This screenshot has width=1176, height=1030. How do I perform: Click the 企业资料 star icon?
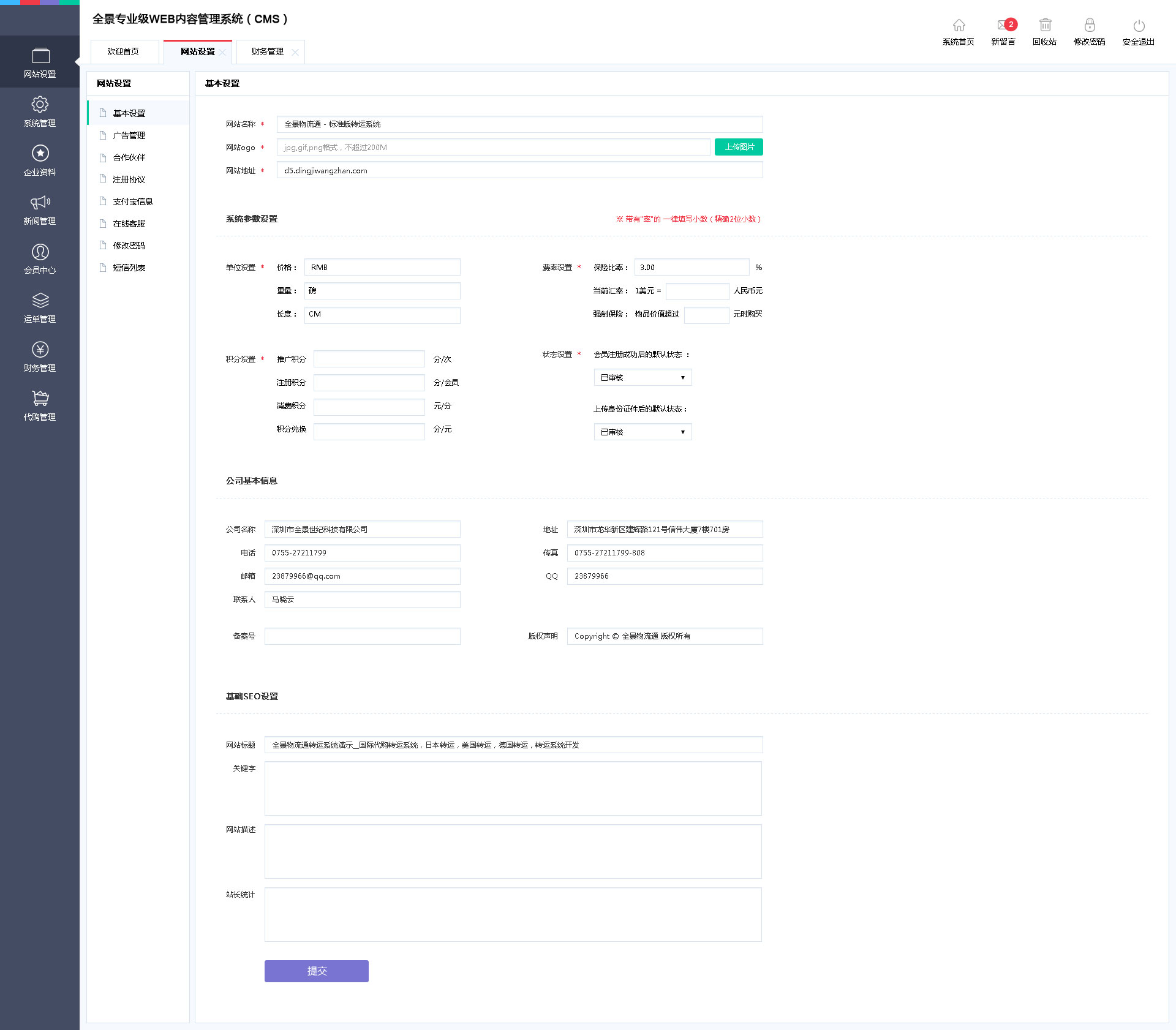[40, 153]
